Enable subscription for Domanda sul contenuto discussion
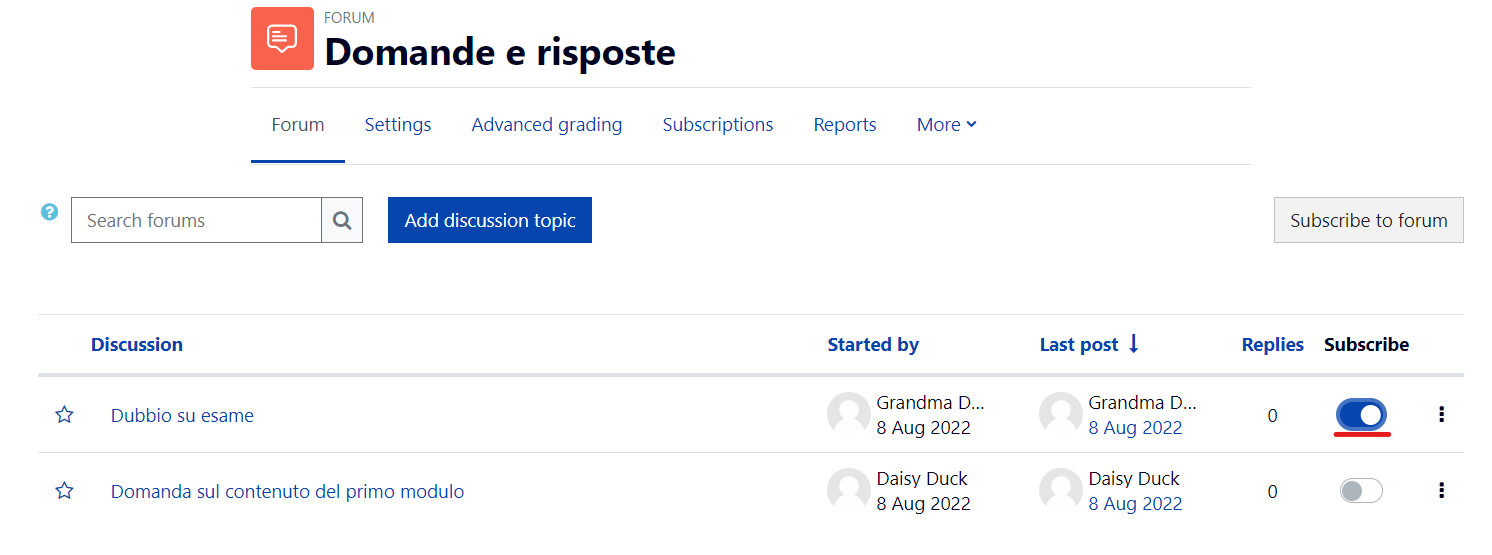Image resolution: width=1492 pixels, height=555 pixels. [x=1361, y=490]
